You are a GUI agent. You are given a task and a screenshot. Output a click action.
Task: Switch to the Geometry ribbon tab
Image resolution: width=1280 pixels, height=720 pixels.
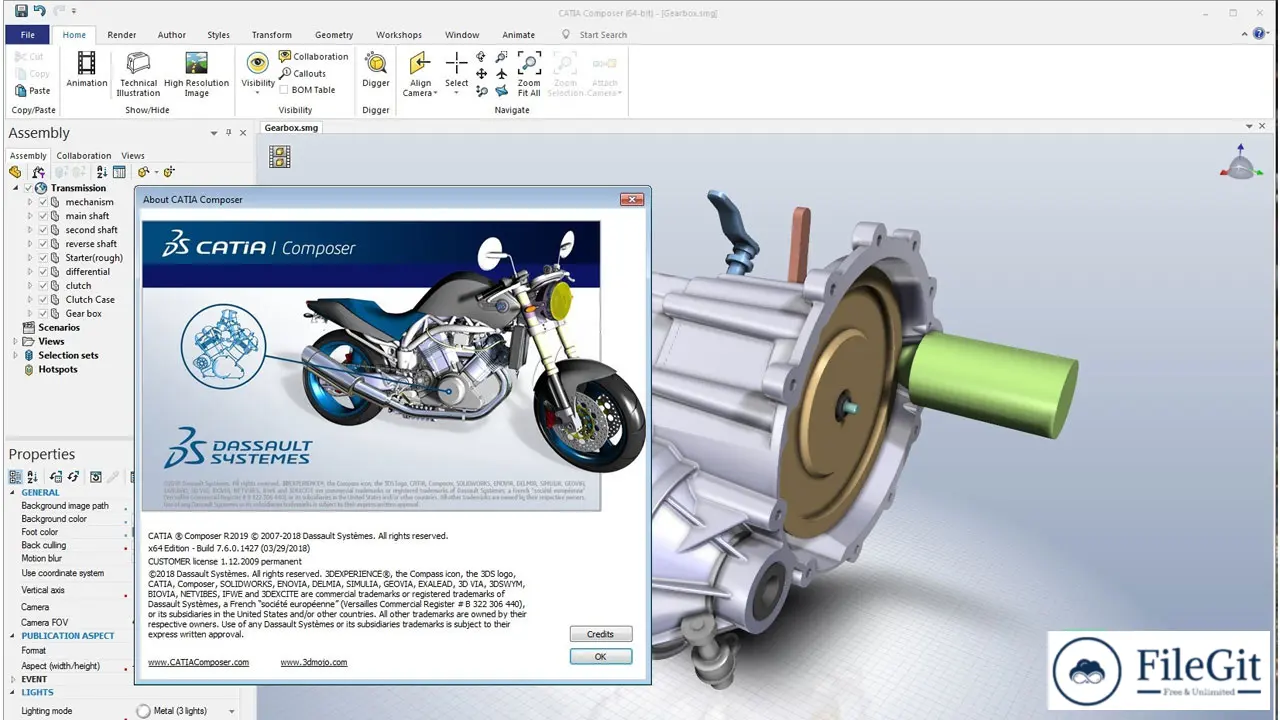(334, 34)
